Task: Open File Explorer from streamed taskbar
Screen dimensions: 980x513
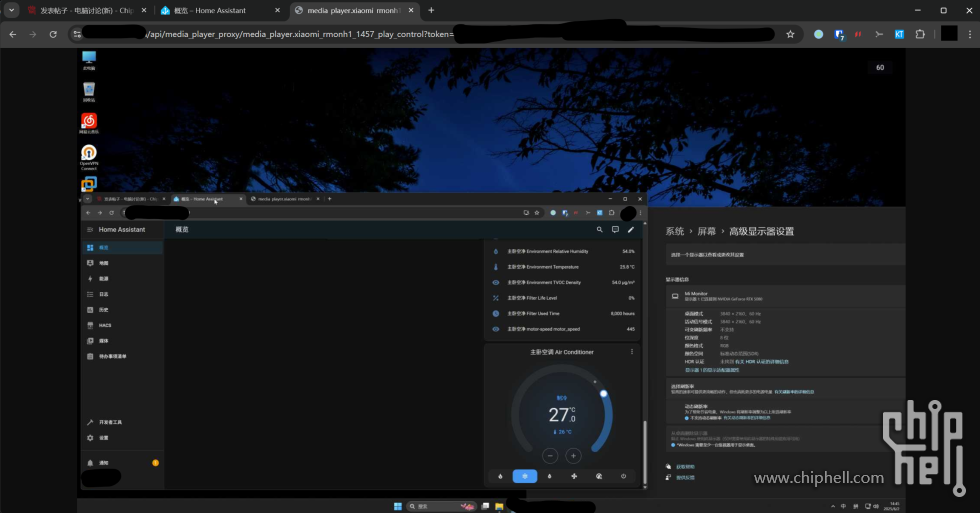Action: (499, 506)
